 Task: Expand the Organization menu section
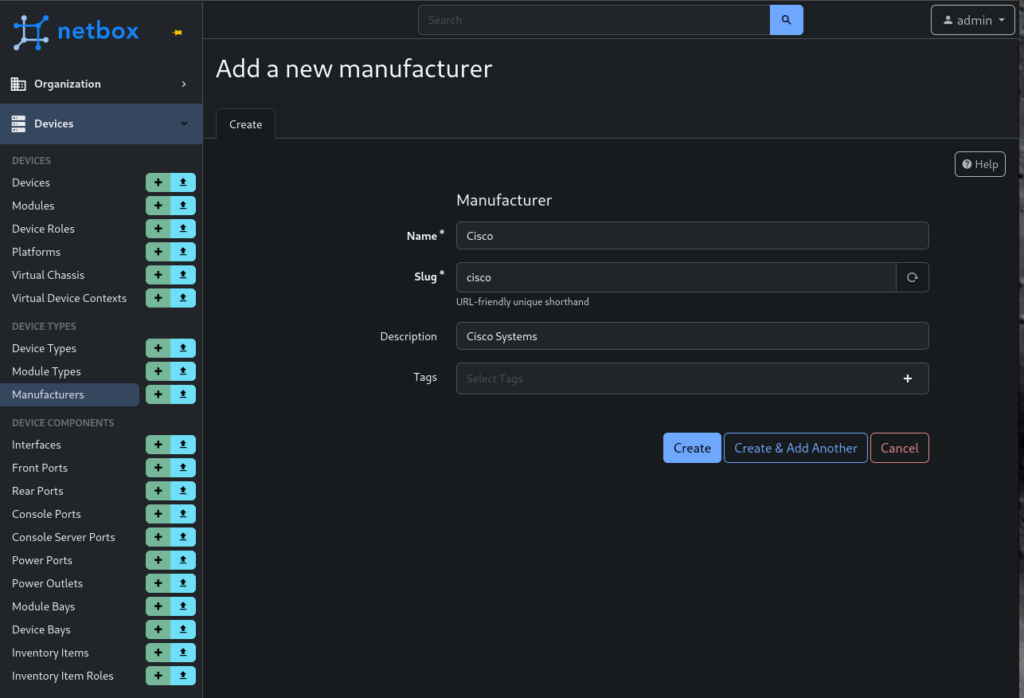pos(100,84)
